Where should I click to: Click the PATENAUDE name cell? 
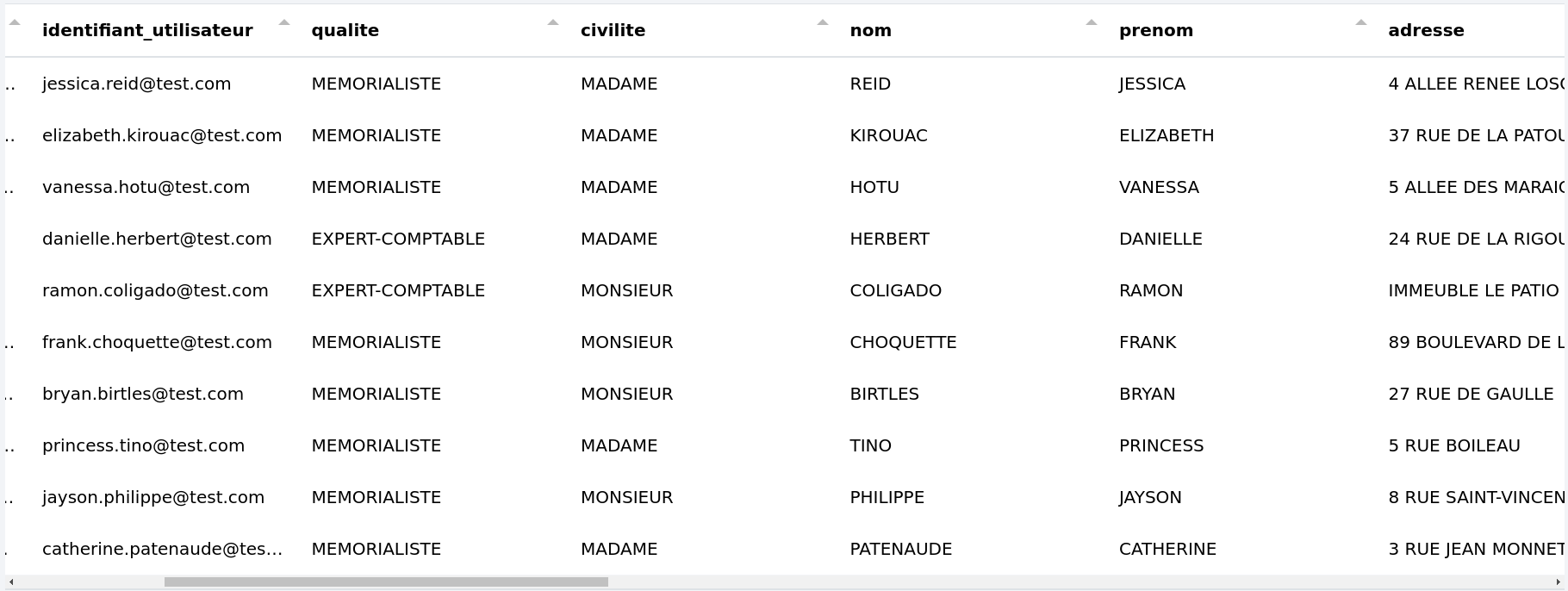(x=900, y=549)
